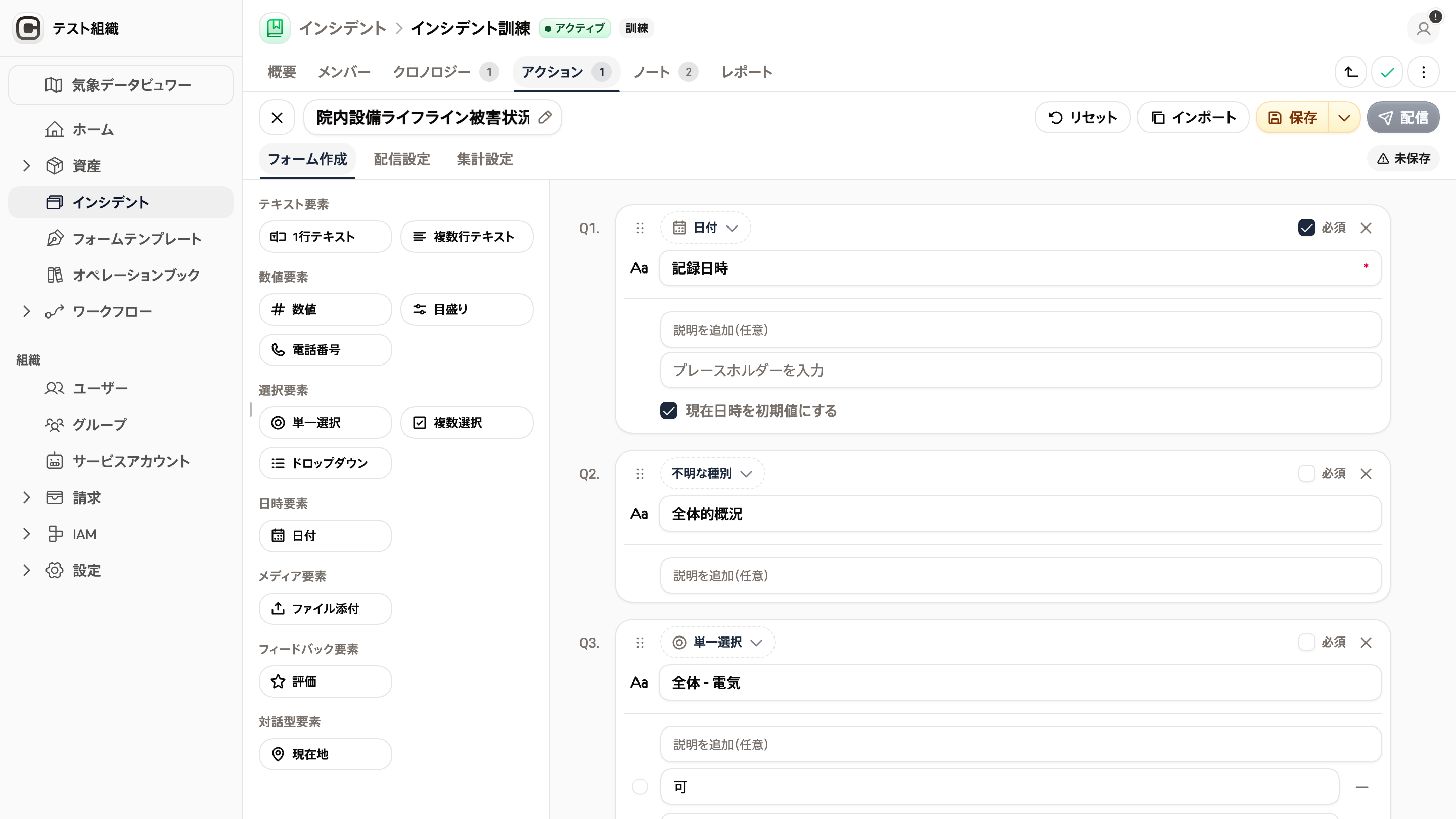Click the drag handle of question Q3
1456x819 pixels.
tap(640, 643)
